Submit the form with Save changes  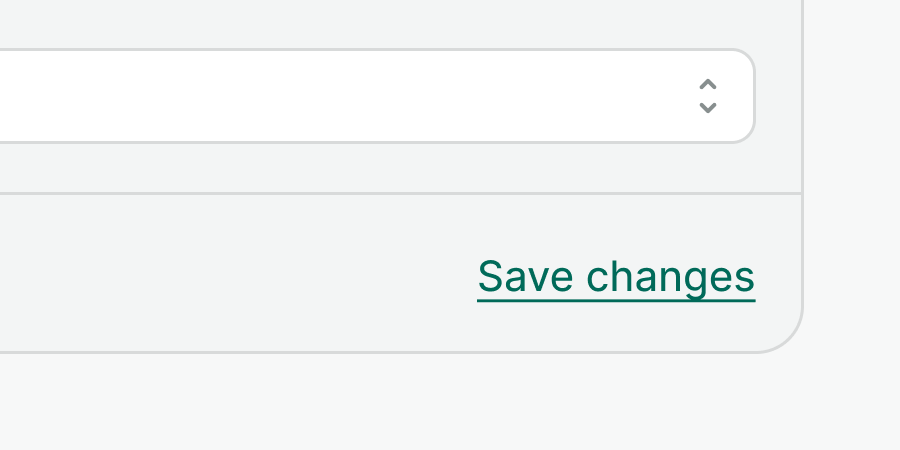coord(616,276)
